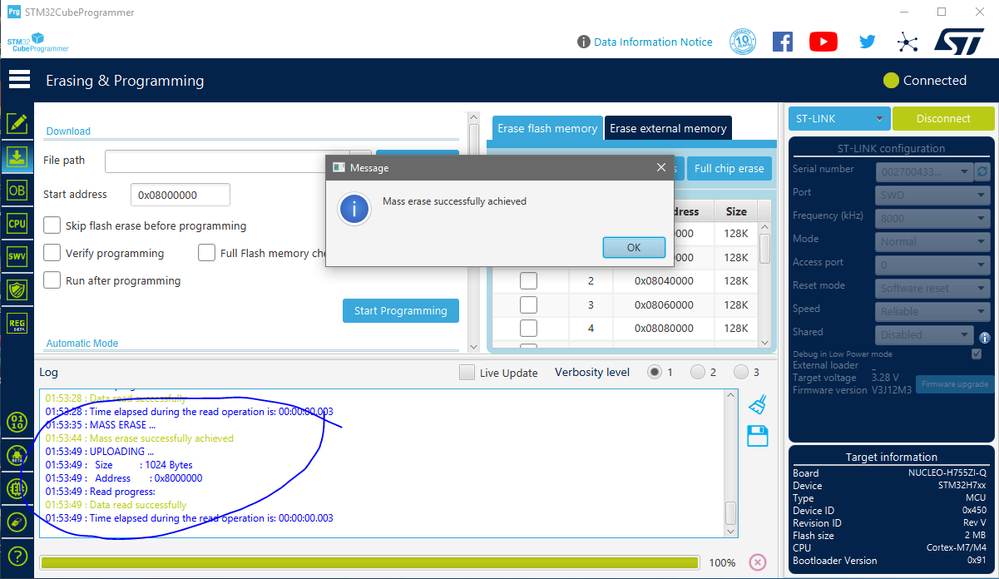Viewport: 999px width, 579px height.
Task: Switch to Erase external memory tab
Action: [x=668, y=128]
